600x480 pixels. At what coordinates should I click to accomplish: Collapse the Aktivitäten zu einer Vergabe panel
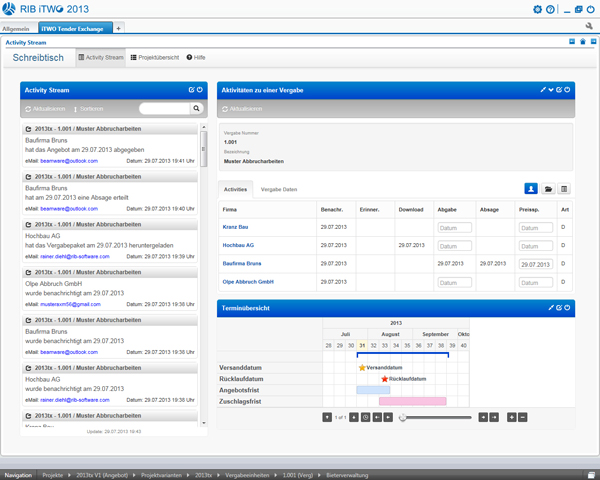click(x=551, y=90)
